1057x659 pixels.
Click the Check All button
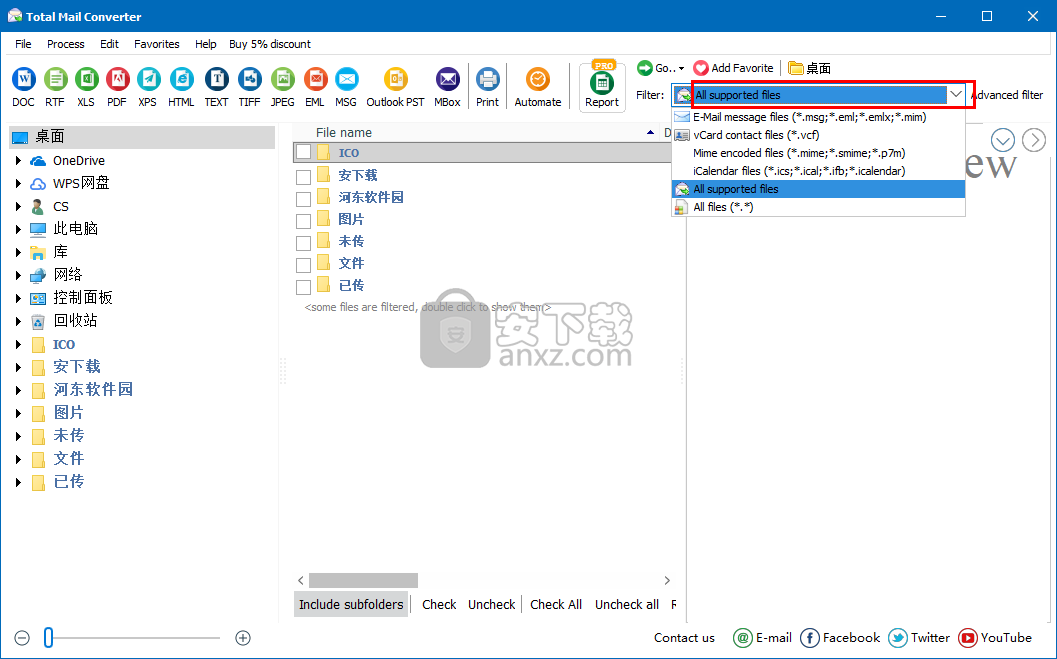[x=556, y=604]
